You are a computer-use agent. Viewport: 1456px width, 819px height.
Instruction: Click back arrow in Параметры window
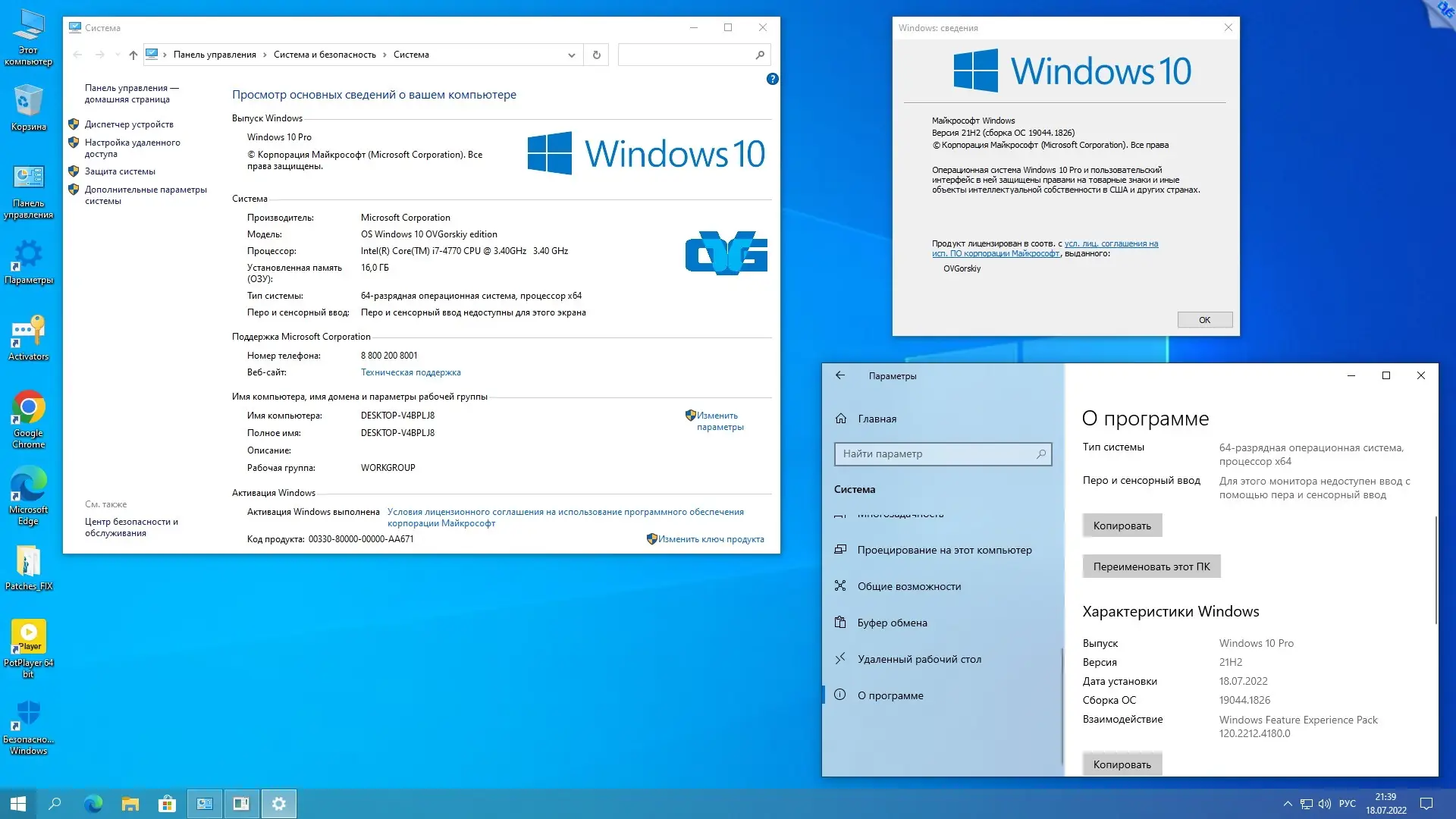coord(840,375)
